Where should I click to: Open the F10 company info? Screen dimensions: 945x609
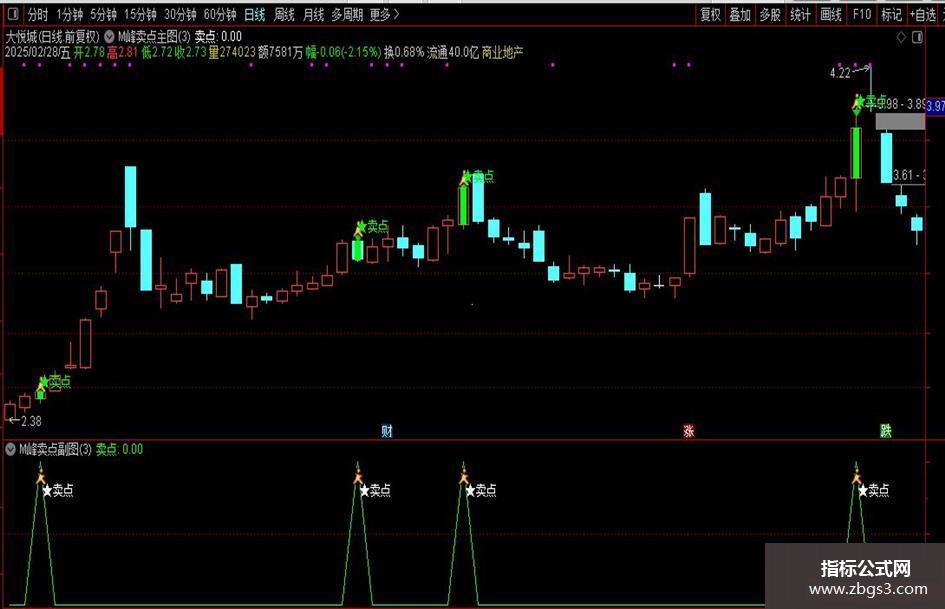click(x=862, y=14)
